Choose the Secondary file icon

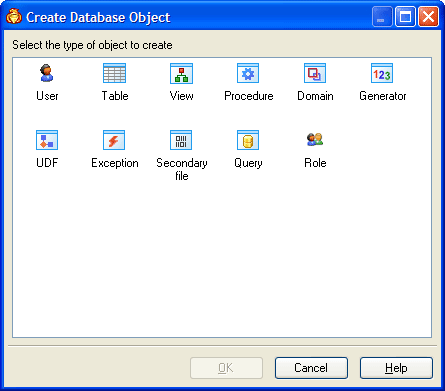tap(181, 140)
